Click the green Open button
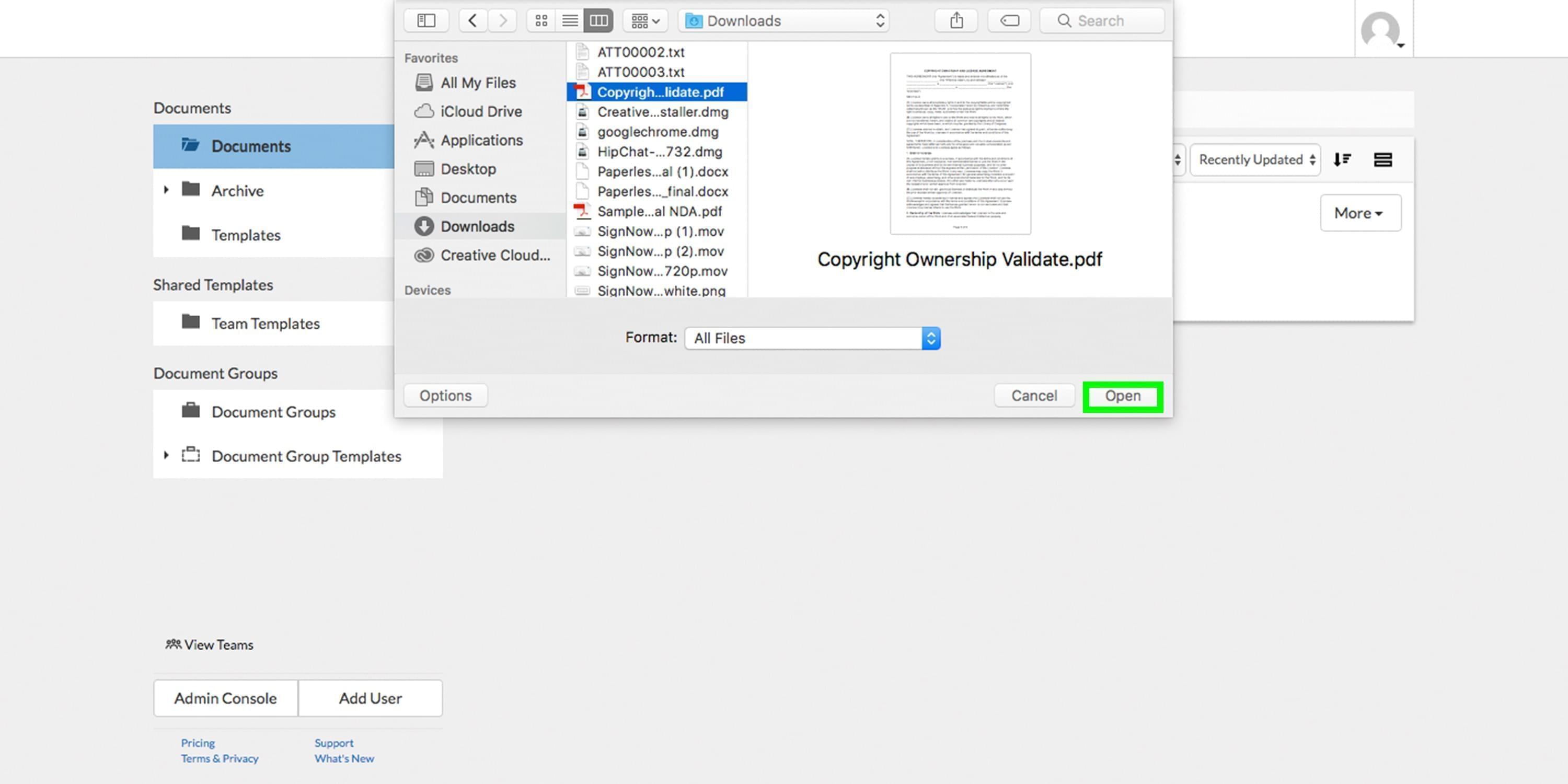The width and height of the screenshot is (1568, 784). click(x=1123, y=396)
